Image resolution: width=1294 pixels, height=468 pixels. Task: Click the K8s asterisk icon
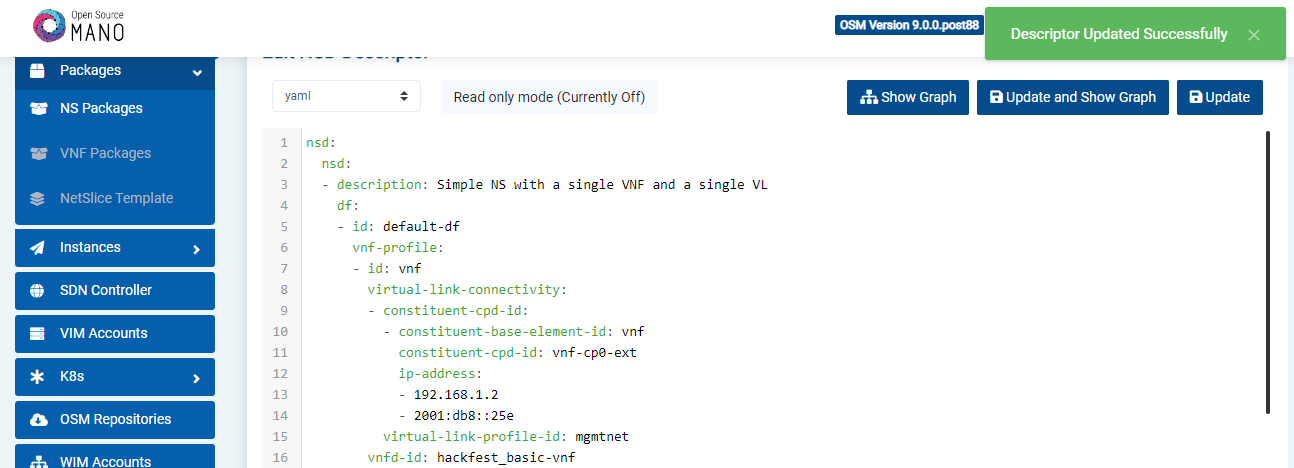click(38, 377)
